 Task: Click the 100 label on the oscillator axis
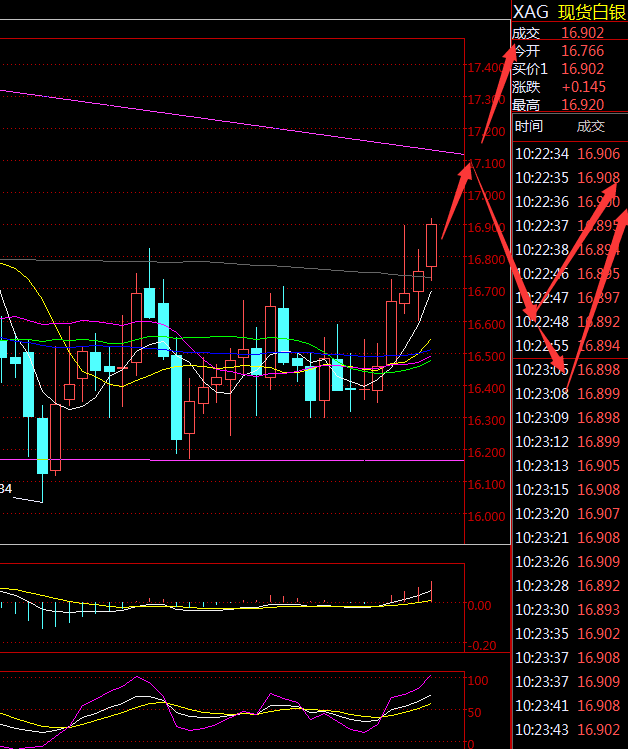click(x=478, y=681)
